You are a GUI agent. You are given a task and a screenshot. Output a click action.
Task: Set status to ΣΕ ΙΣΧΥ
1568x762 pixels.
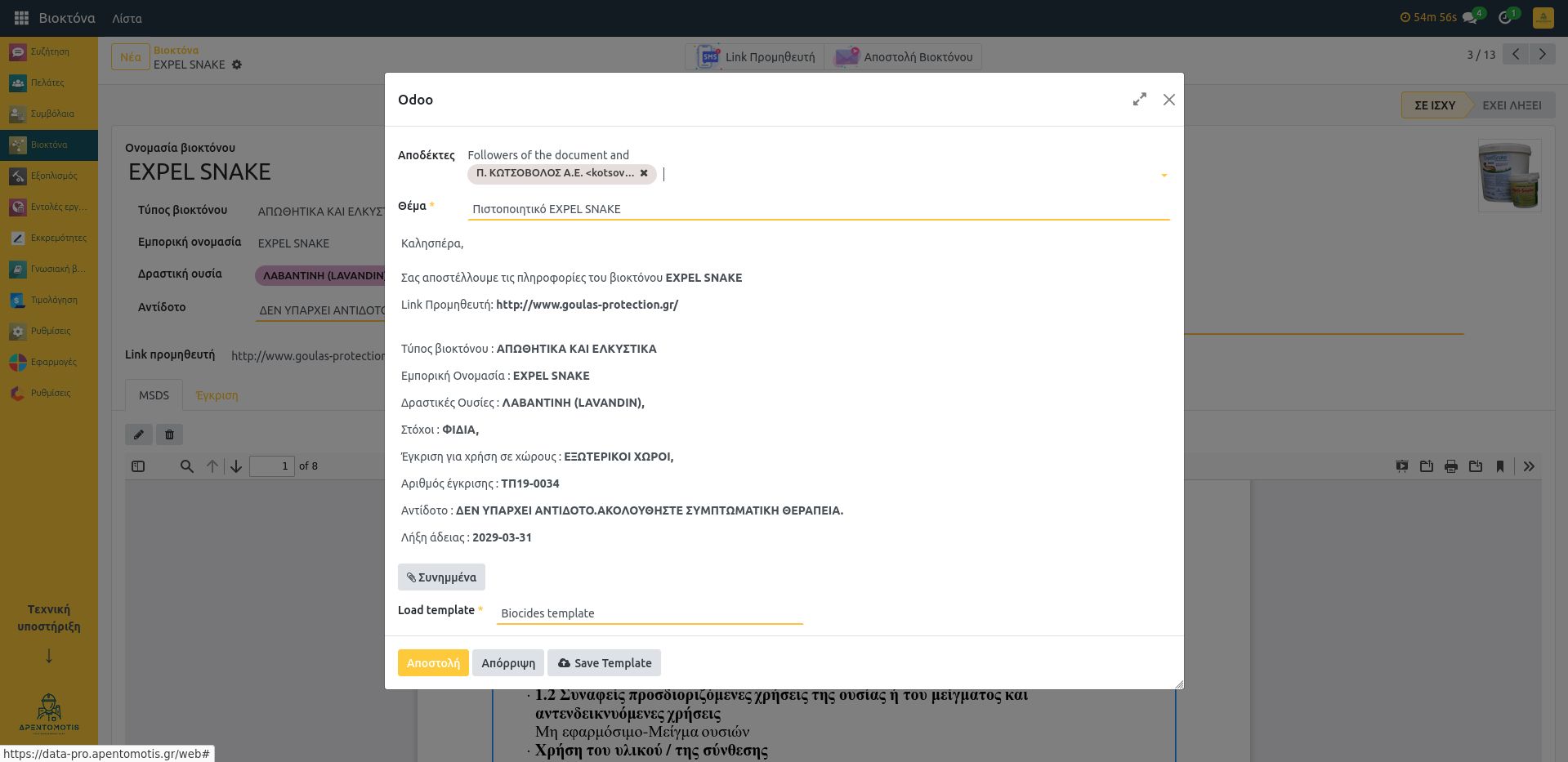[1435, 105]
